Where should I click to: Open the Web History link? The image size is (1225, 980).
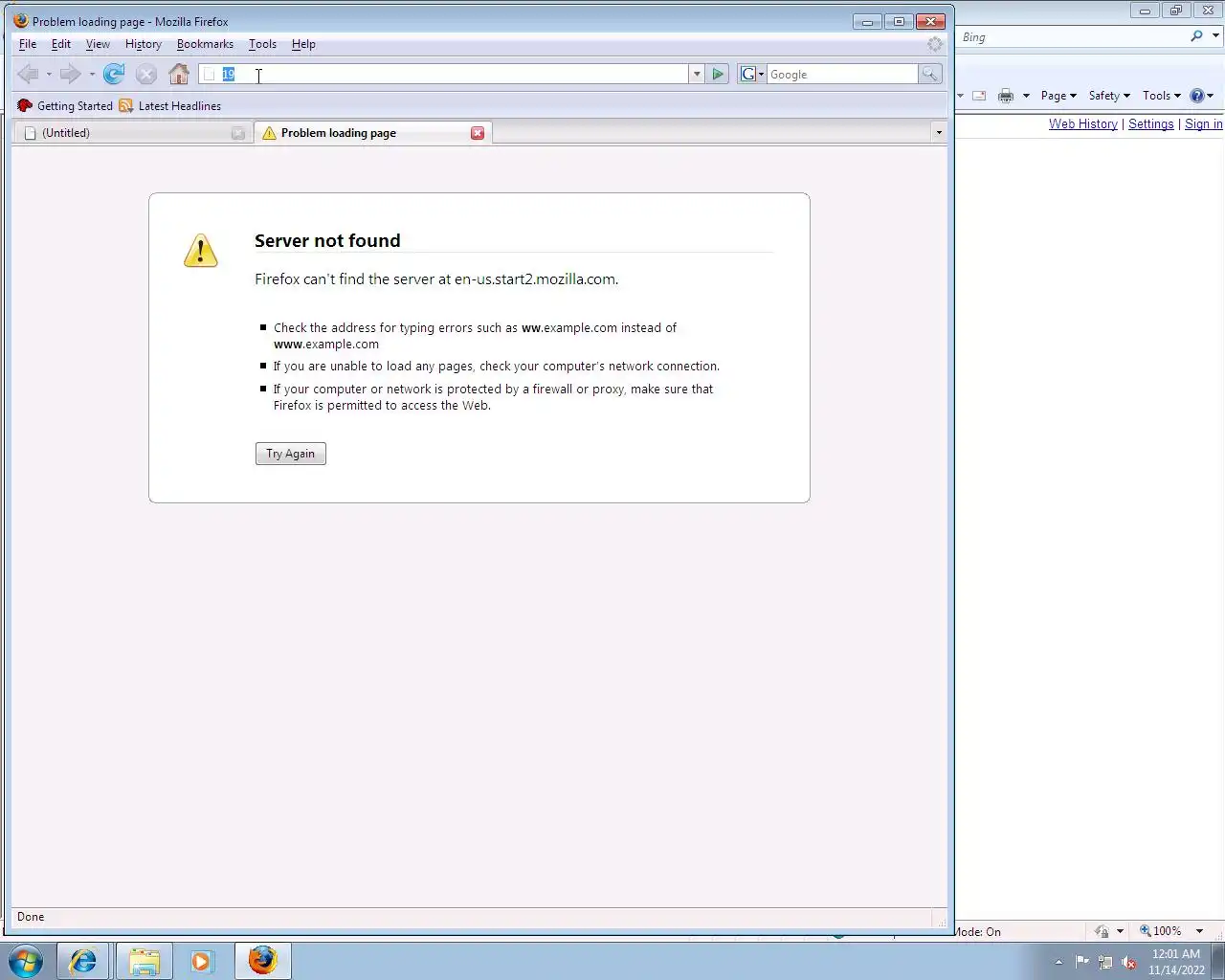1082,123
